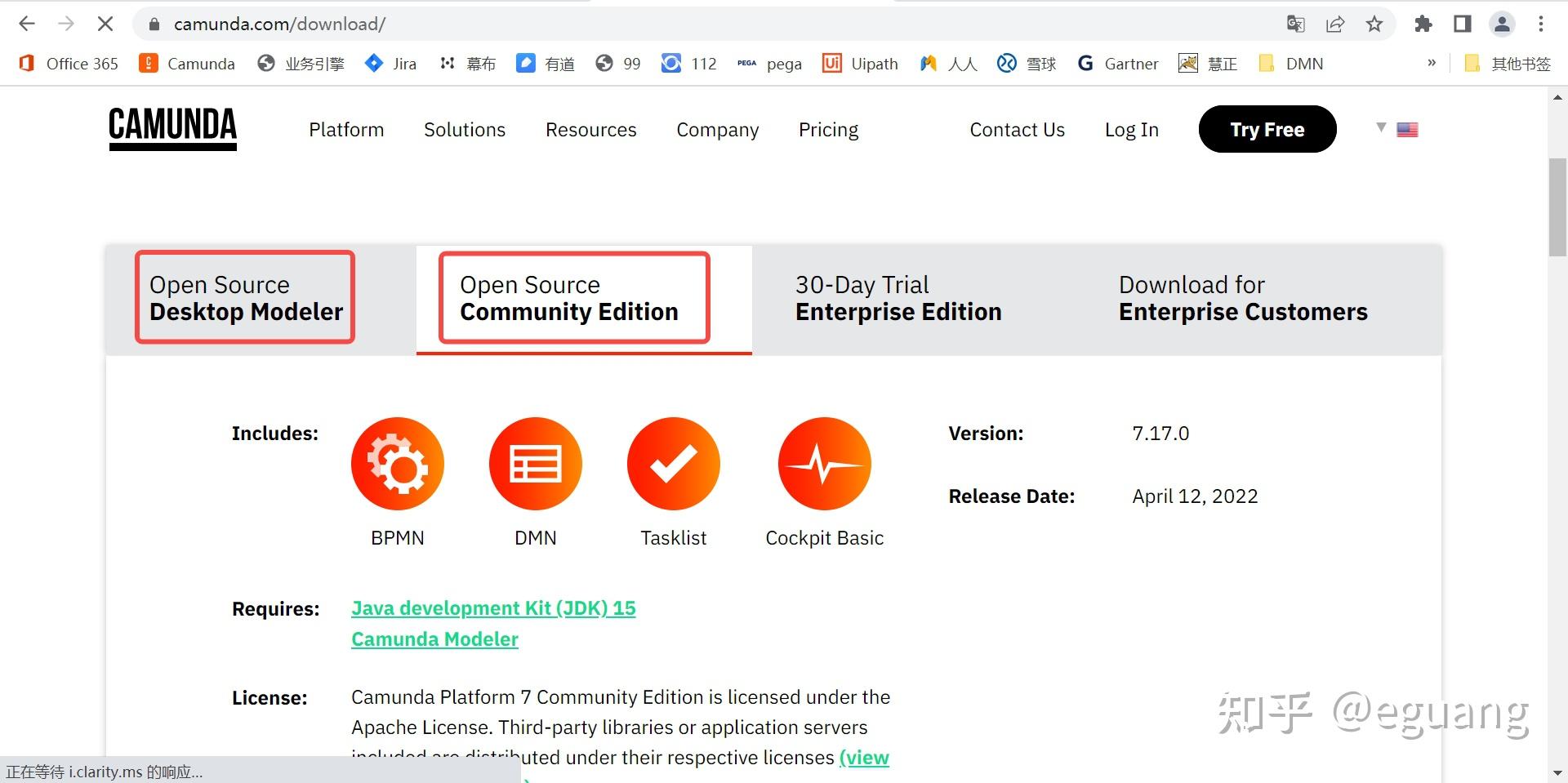Share this page via the share icon
The height and width of the screenshot is (783, 1568).
(x=1335, y=24)
